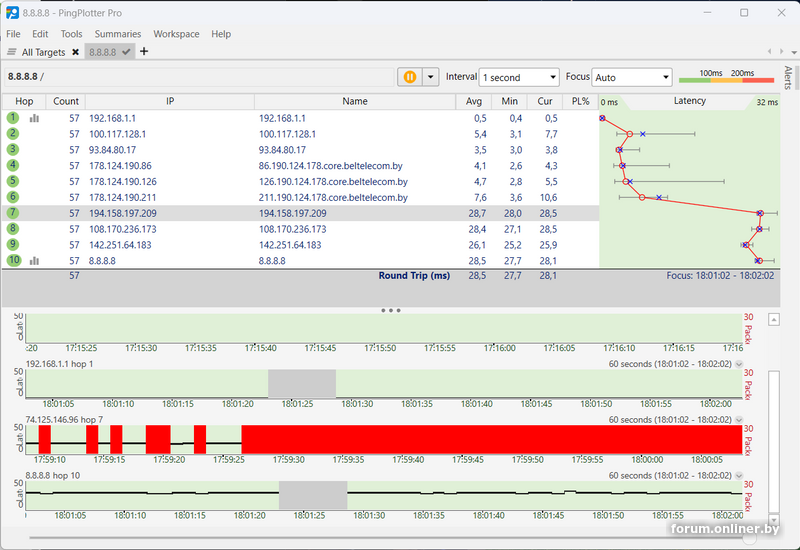The width and height of the screenshot is (800, 550).
Task: Click the 100ms 200ms latency color scale
Action: [726, 78]
